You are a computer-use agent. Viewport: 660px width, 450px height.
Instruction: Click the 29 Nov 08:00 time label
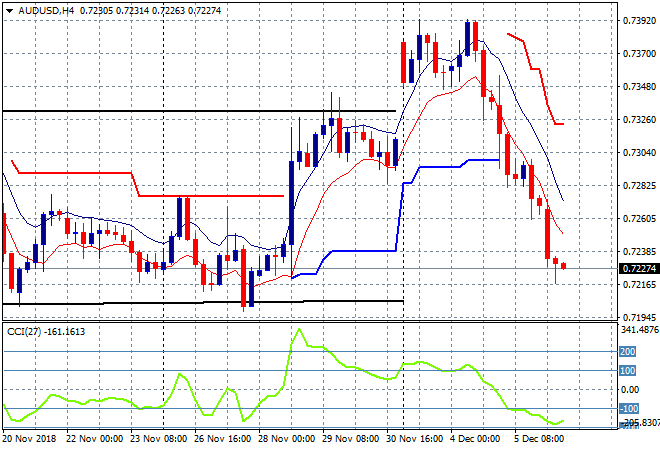pos(351,439)
